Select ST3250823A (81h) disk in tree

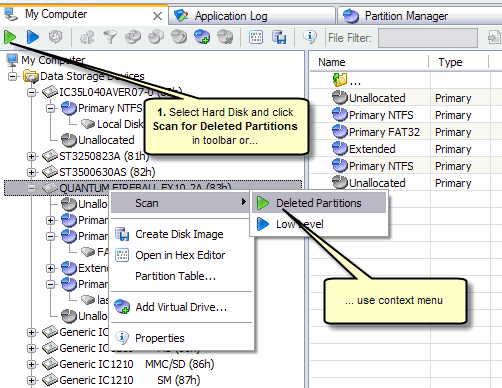coord(104,156)
